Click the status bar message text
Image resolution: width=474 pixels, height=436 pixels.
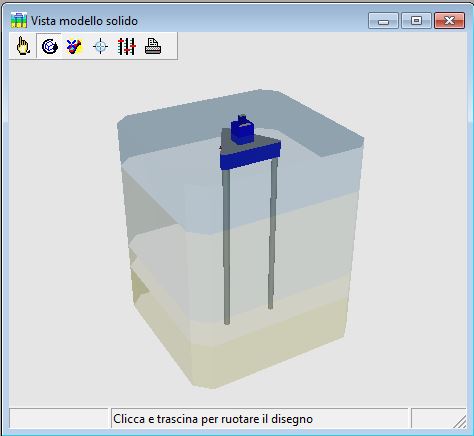click(213, 419)
